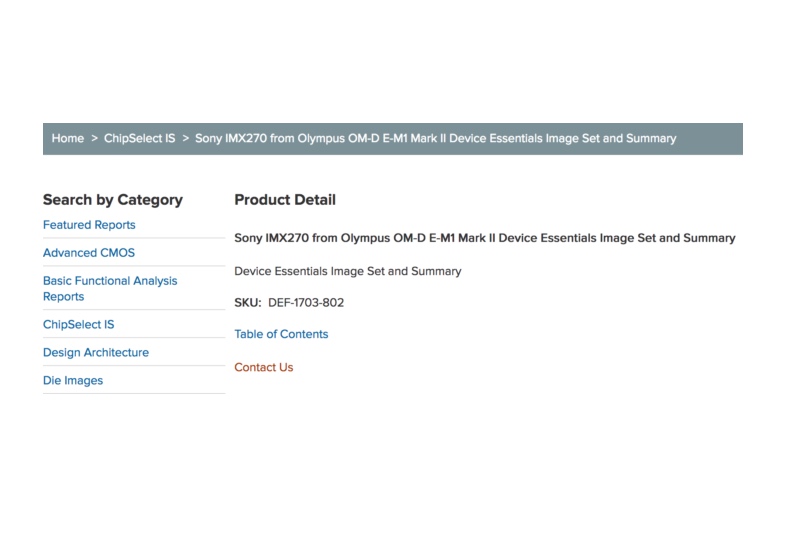Select the Advanced CMOS category
The height and width of the screenshot is (533, 800).
[x=88, y=253]
